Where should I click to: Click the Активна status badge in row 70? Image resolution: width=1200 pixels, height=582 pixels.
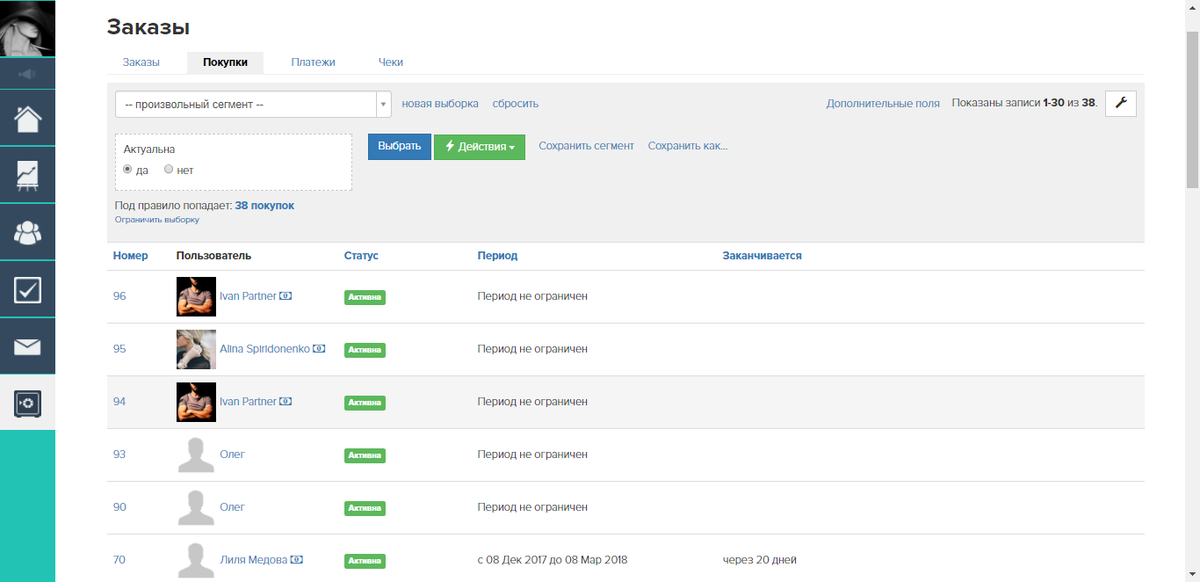[365, 560]
